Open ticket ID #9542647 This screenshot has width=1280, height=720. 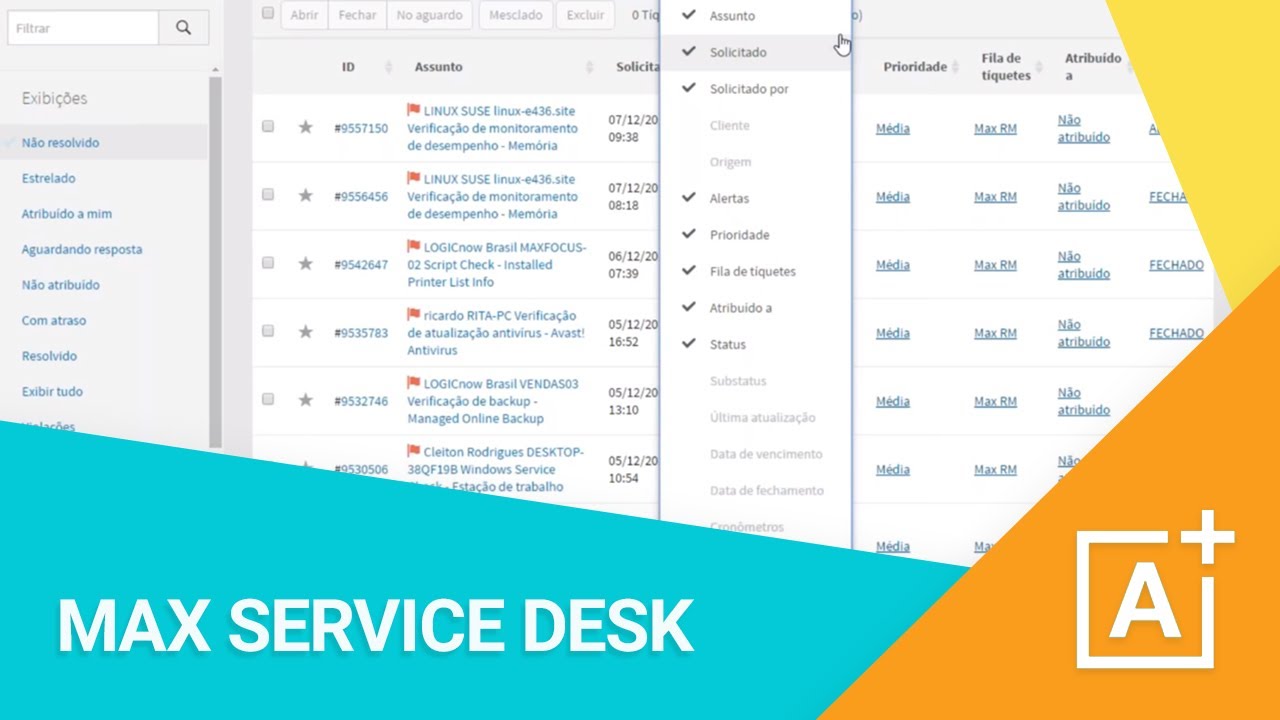coord(361,265)
